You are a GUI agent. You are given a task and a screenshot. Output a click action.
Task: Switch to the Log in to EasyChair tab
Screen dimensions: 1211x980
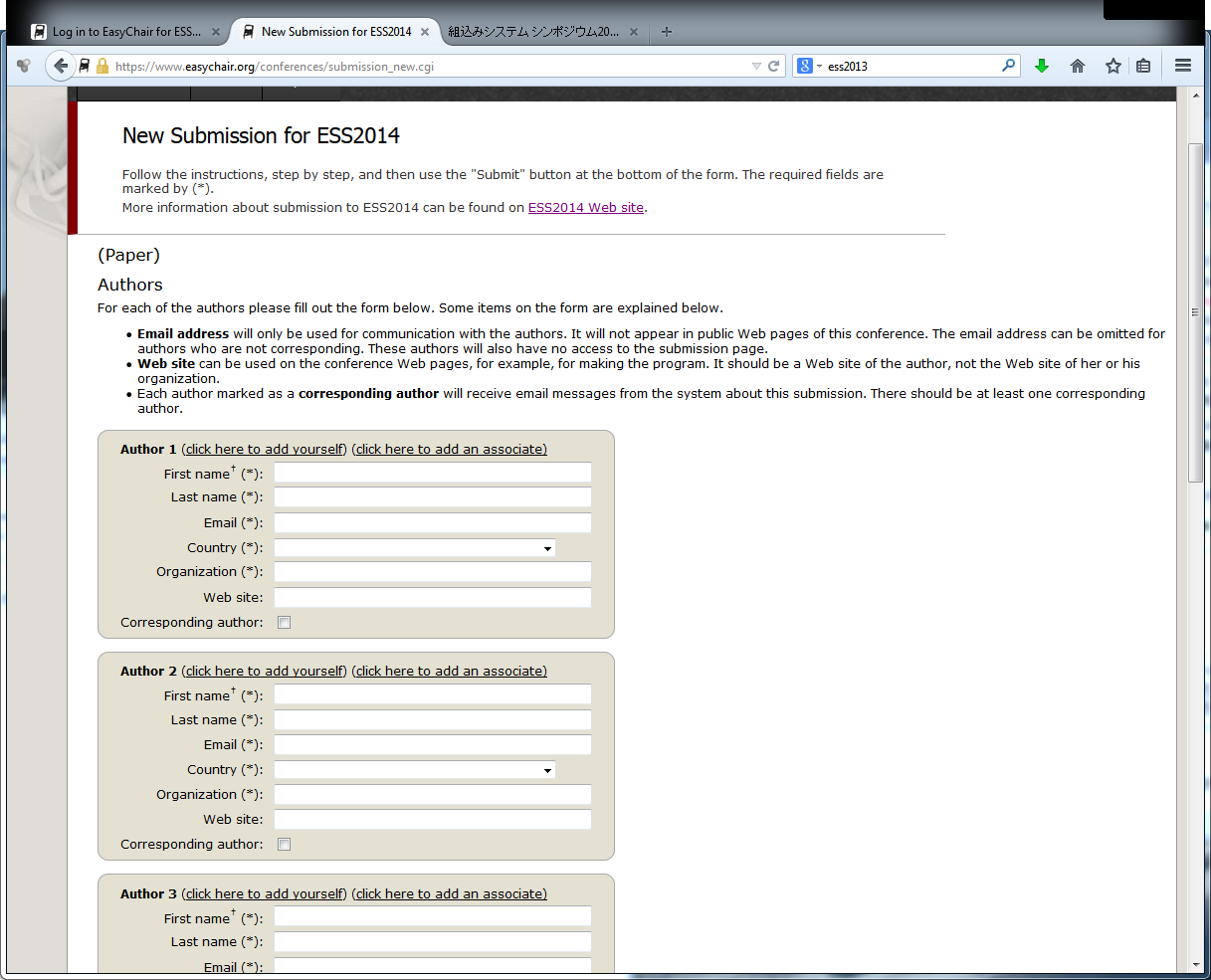[125, 32]
